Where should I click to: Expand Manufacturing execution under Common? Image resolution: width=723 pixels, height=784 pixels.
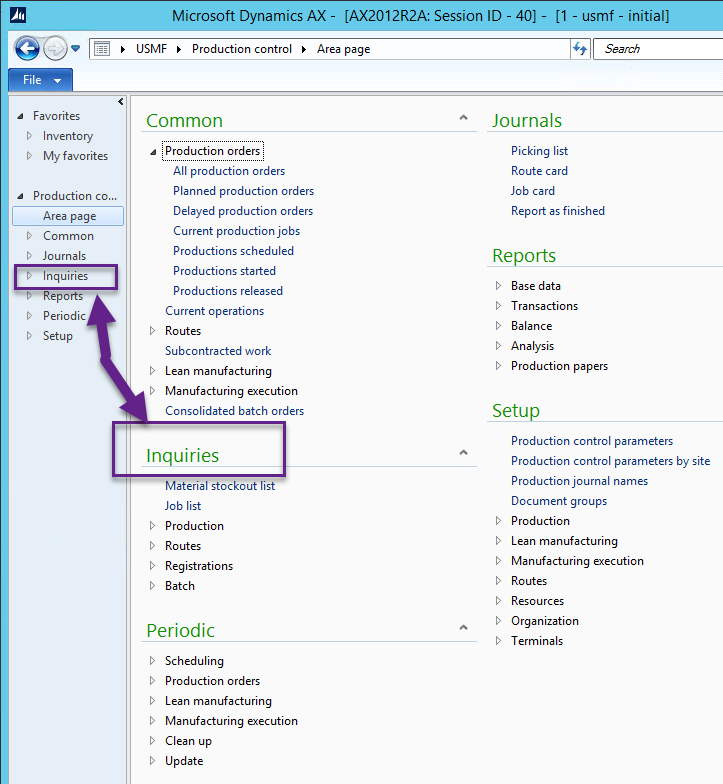[152, 390]
